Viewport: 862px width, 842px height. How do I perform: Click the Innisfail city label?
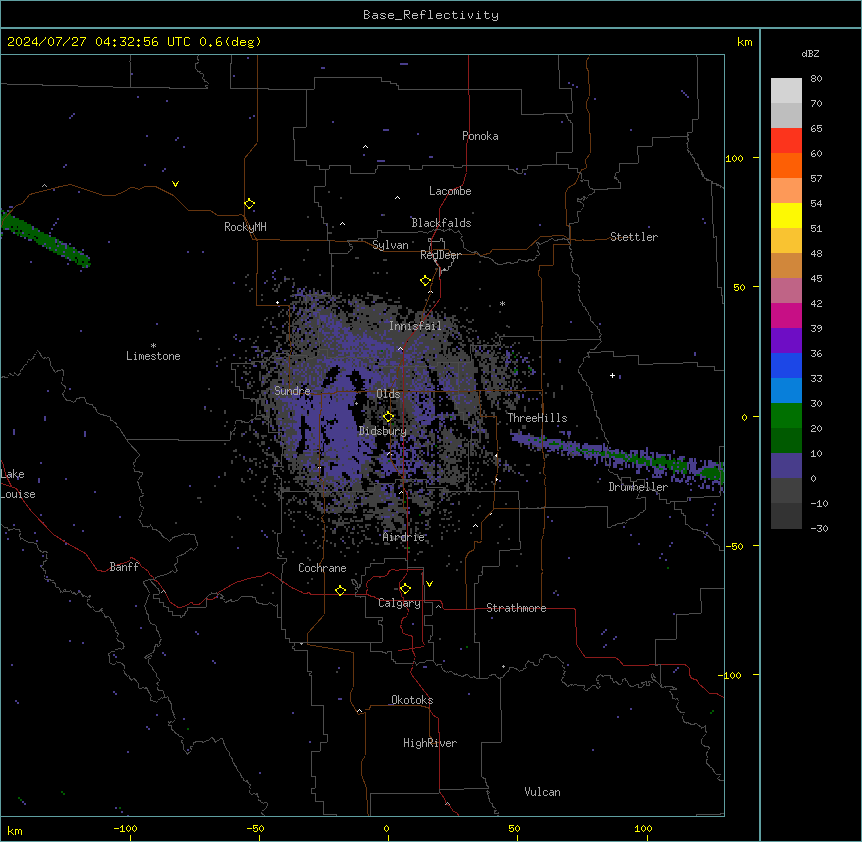pyautogui.click(x=415, y=326)
